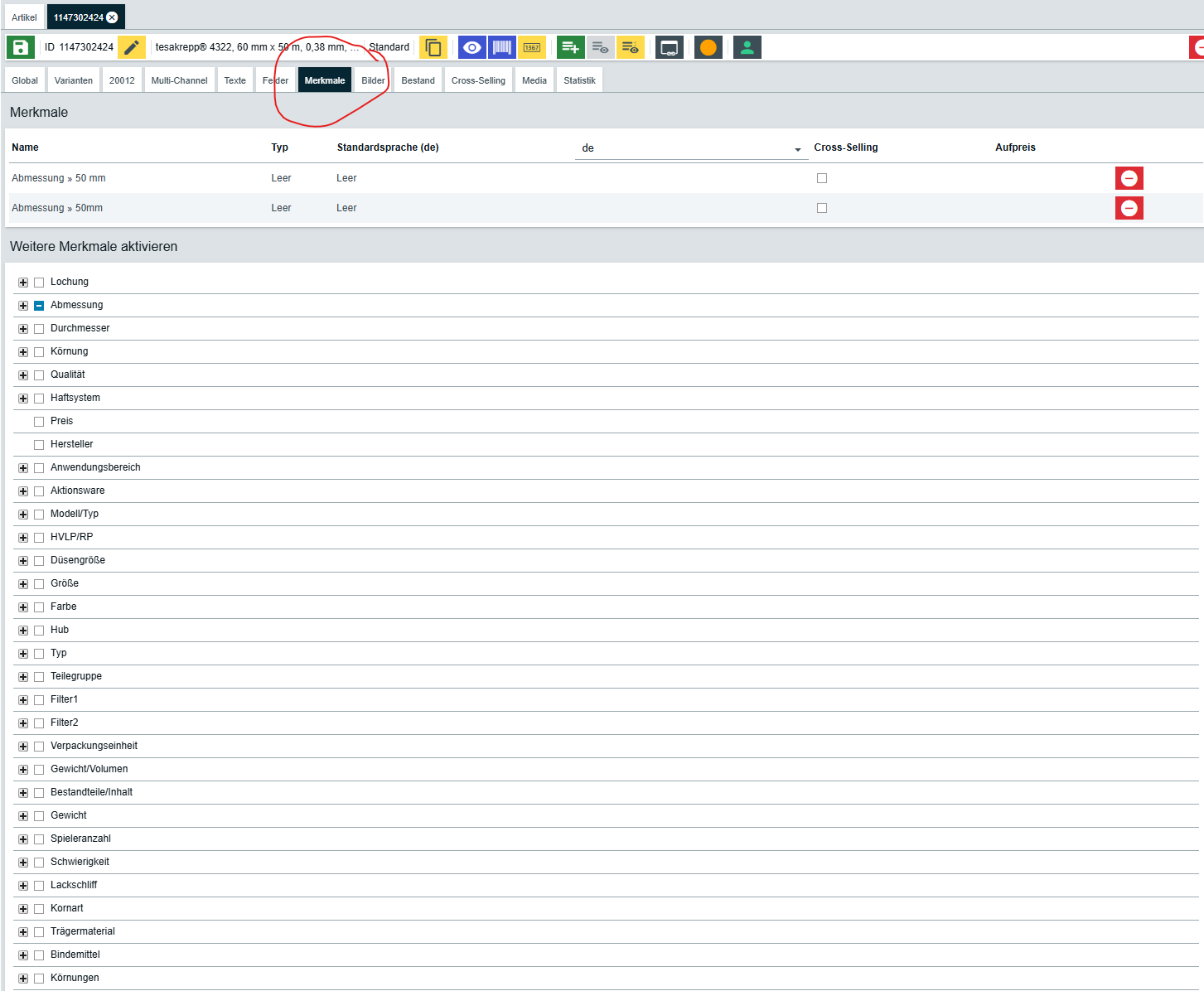1204x991 pixels.
Task: Expand the Lochung tree node
Action: pos(23,283)
